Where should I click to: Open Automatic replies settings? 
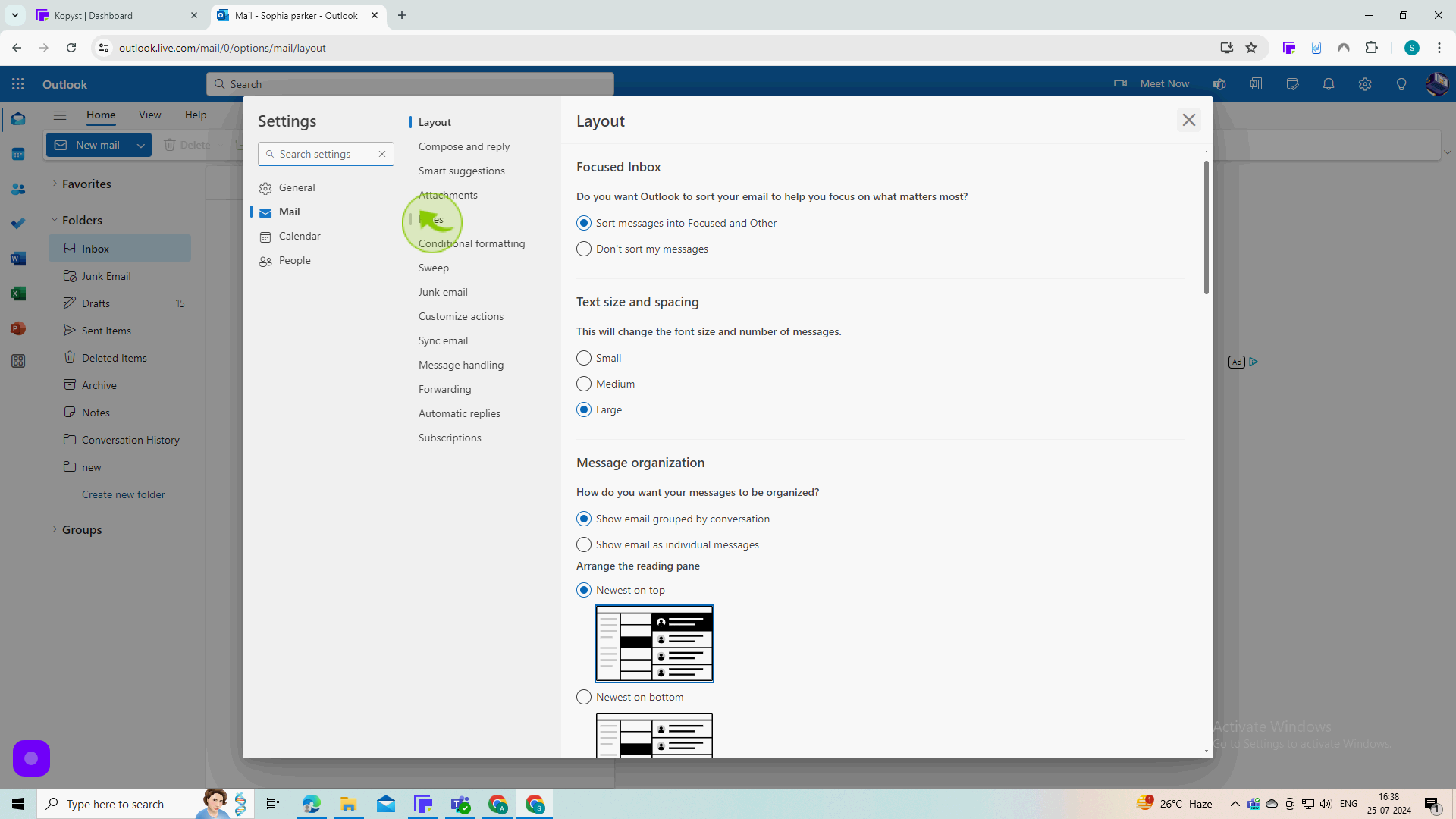[460, 413]
